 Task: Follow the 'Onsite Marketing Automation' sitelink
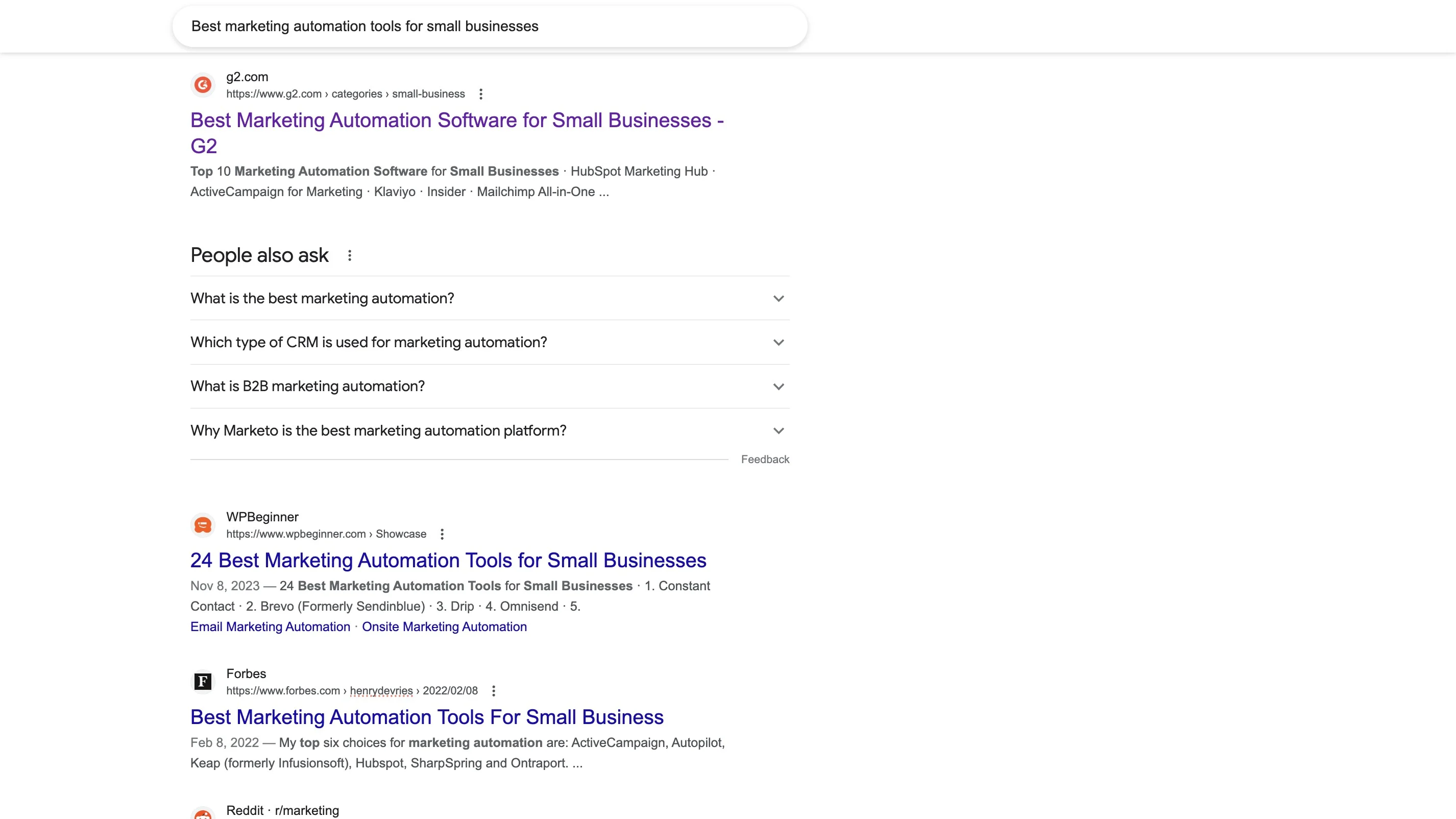tap(444, 627)
